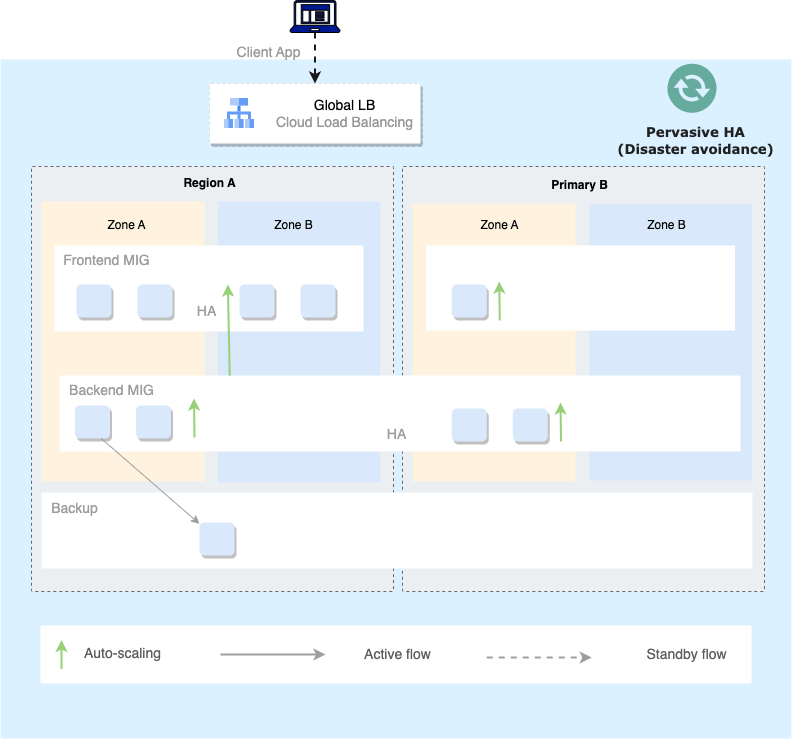
Task: Click green arrow beside Primary B frontend instance
Action: pos(500,301)
